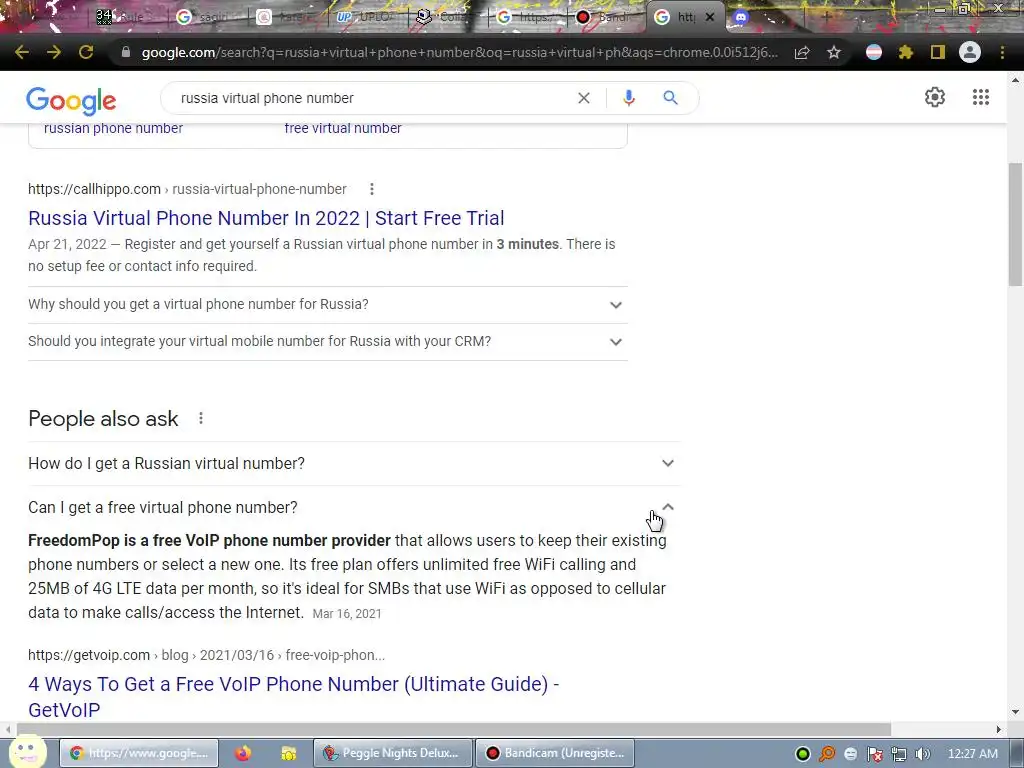Collapse Can I get a free virtual phone number
This screenshot has width=1024, height=768.
354,507
